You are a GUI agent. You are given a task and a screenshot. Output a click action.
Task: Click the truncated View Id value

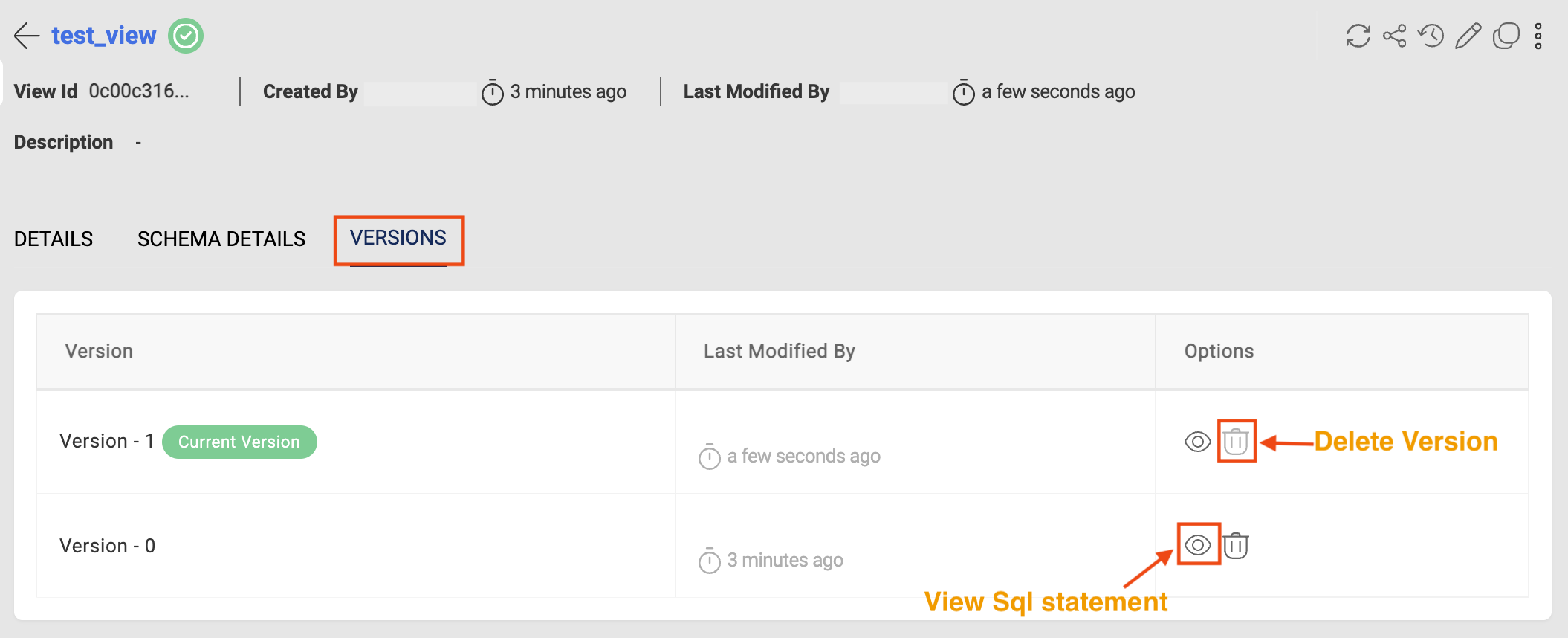click(x=139, y=91)
